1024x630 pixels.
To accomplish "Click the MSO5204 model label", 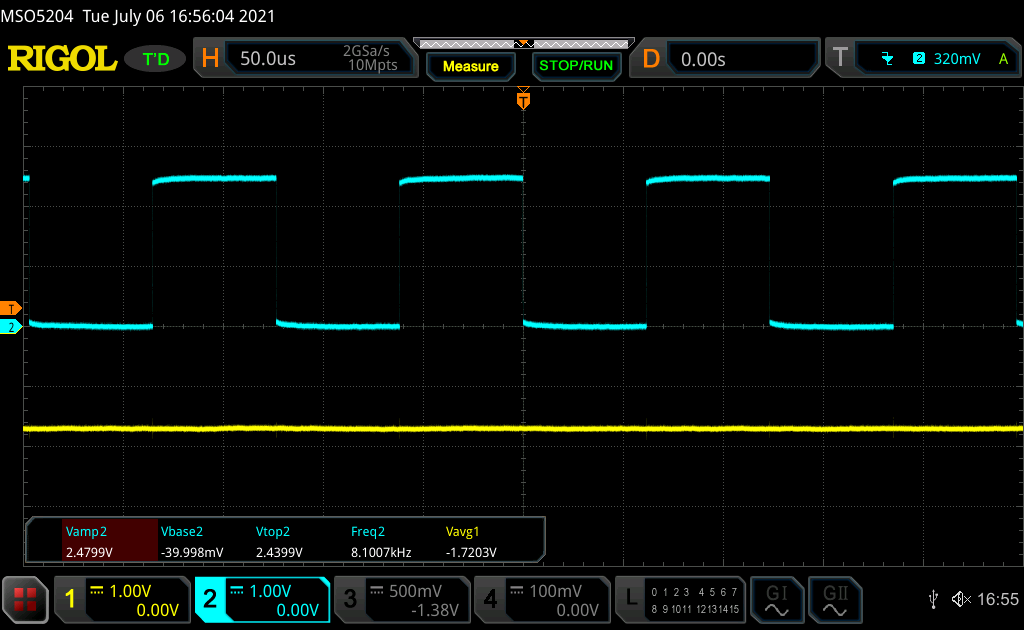I will point(37,16).
